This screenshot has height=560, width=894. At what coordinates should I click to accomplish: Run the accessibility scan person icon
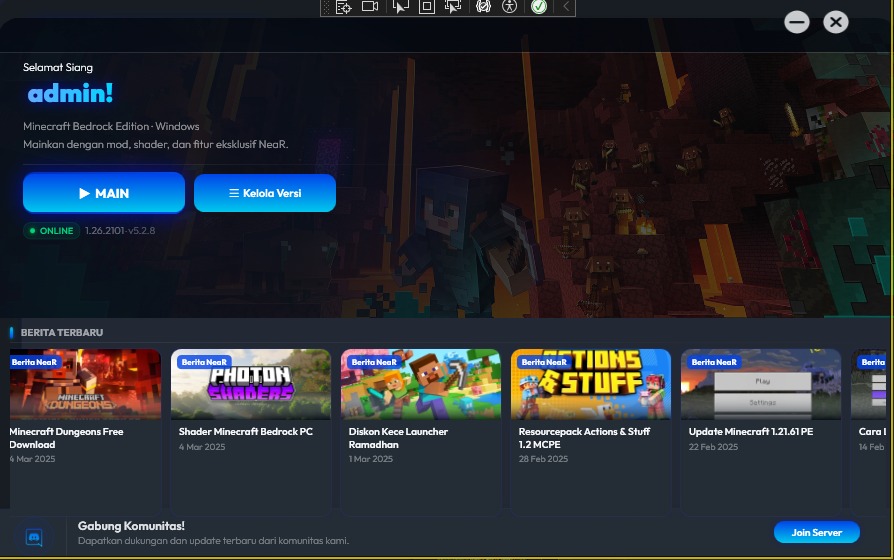coord(509,7)
